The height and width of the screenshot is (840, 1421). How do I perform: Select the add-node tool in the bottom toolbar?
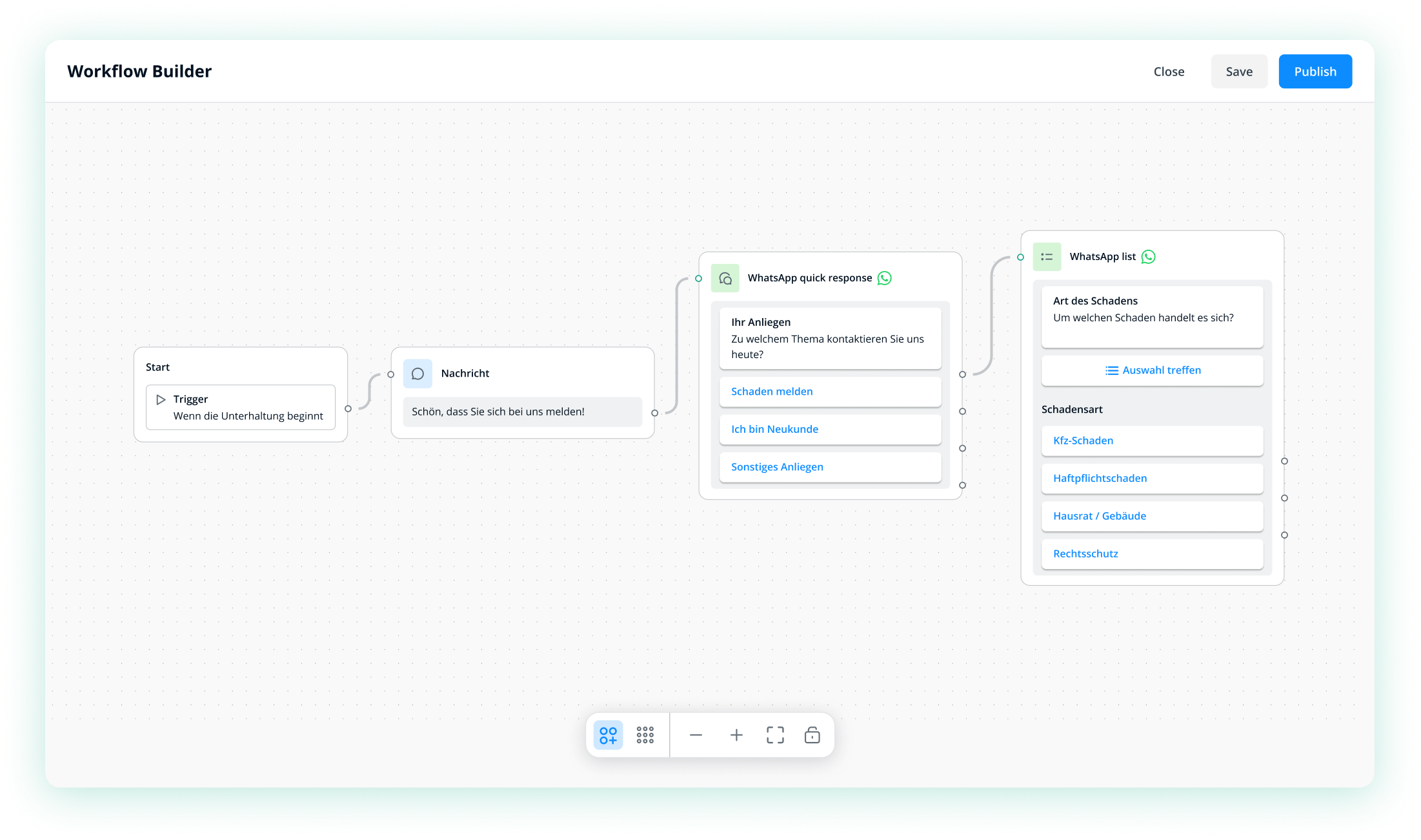pyautogui.click(x=607, y=735)
